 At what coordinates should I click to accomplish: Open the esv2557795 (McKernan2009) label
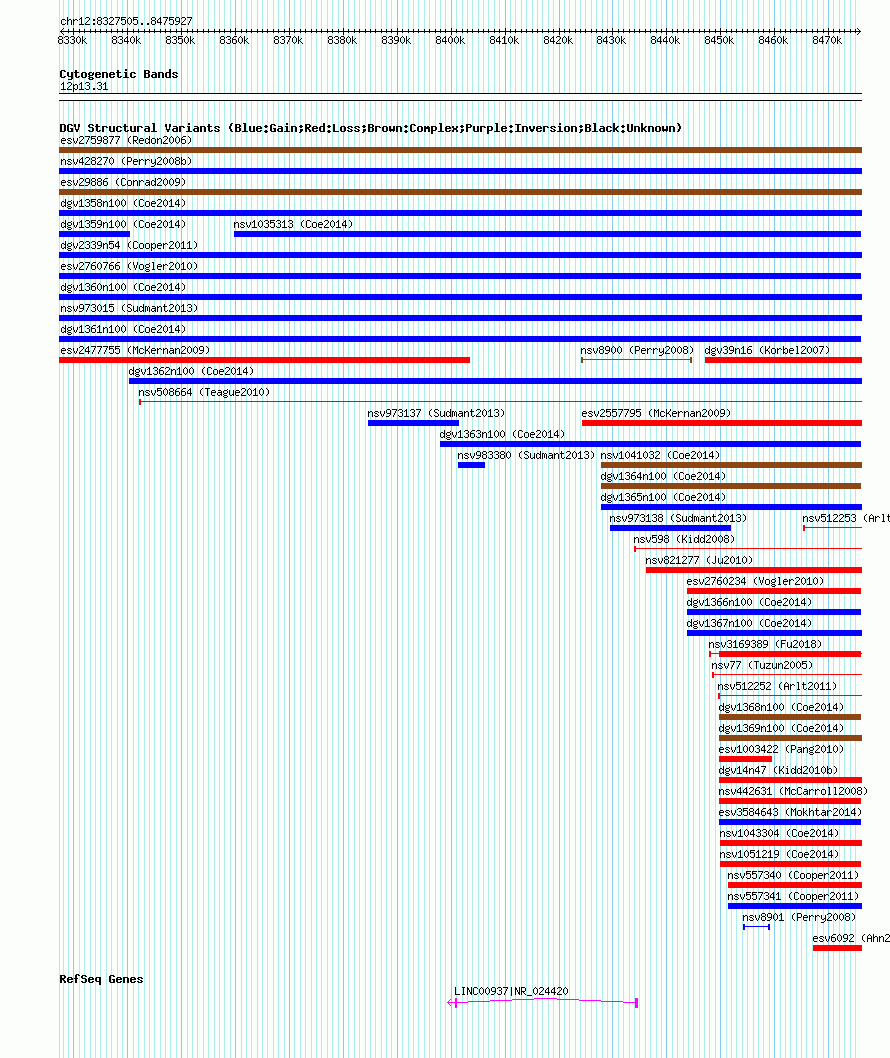(x=656, y=413)
